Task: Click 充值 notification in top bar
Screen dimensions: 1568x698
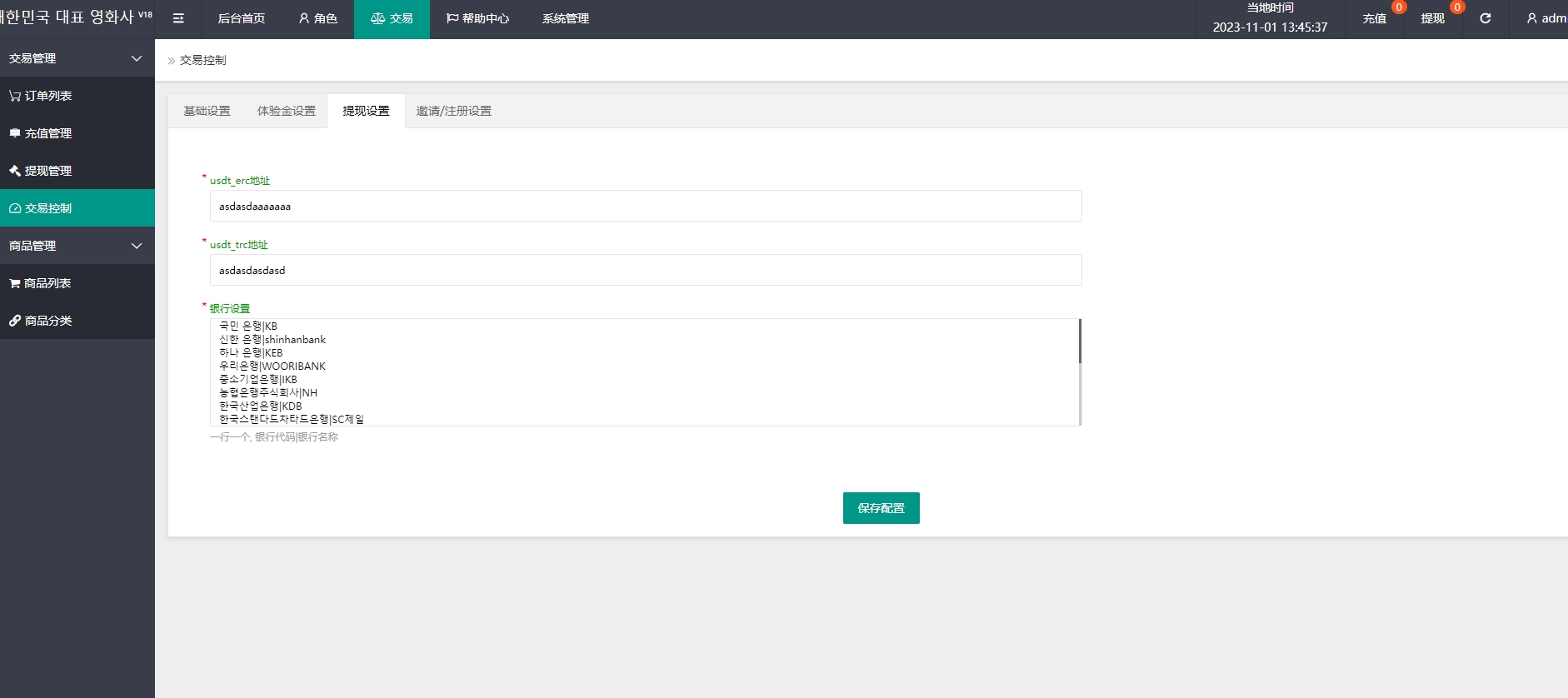Action: pos(1375,18)
